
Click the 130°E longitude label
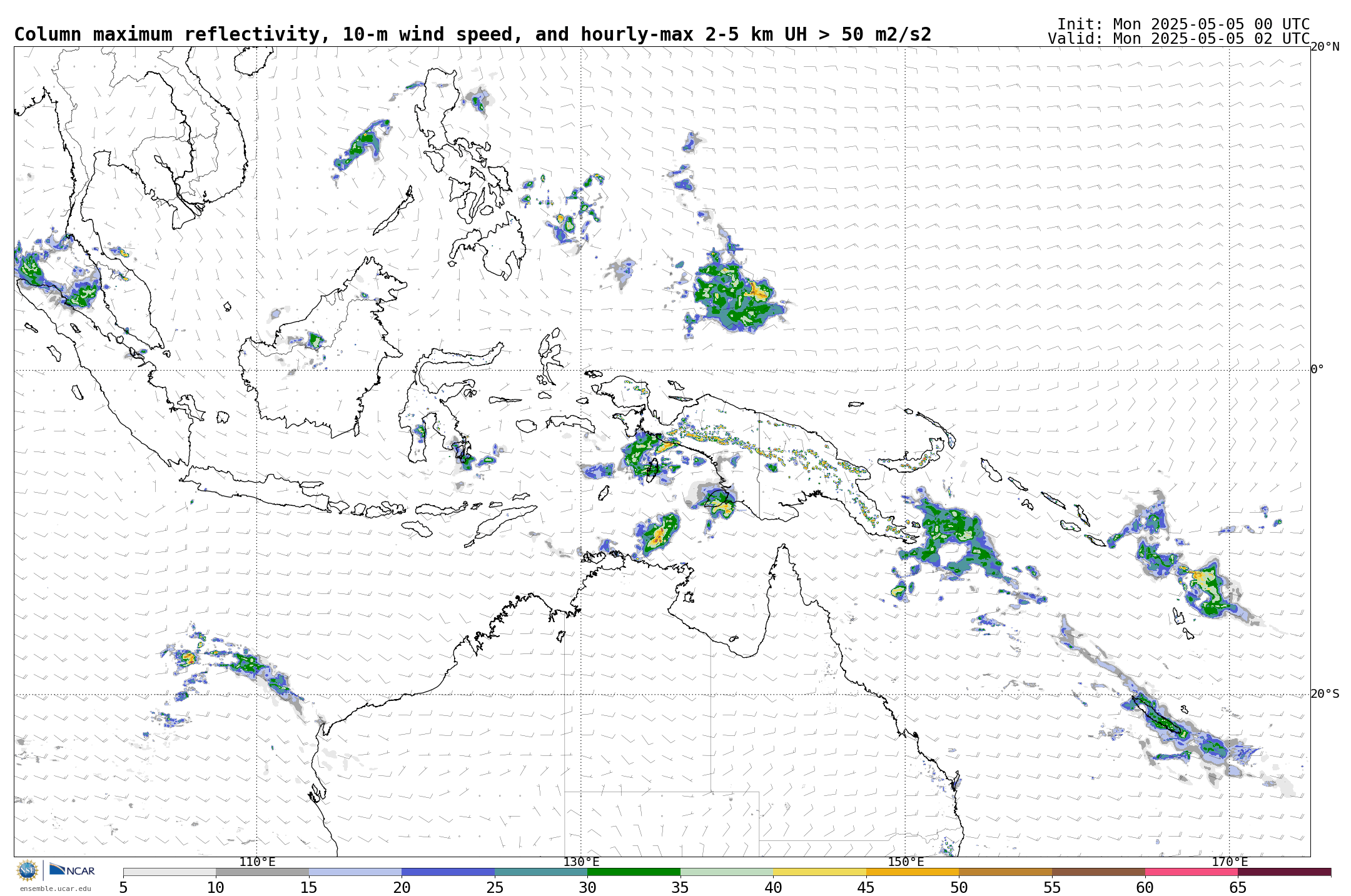tap(581, 862)
